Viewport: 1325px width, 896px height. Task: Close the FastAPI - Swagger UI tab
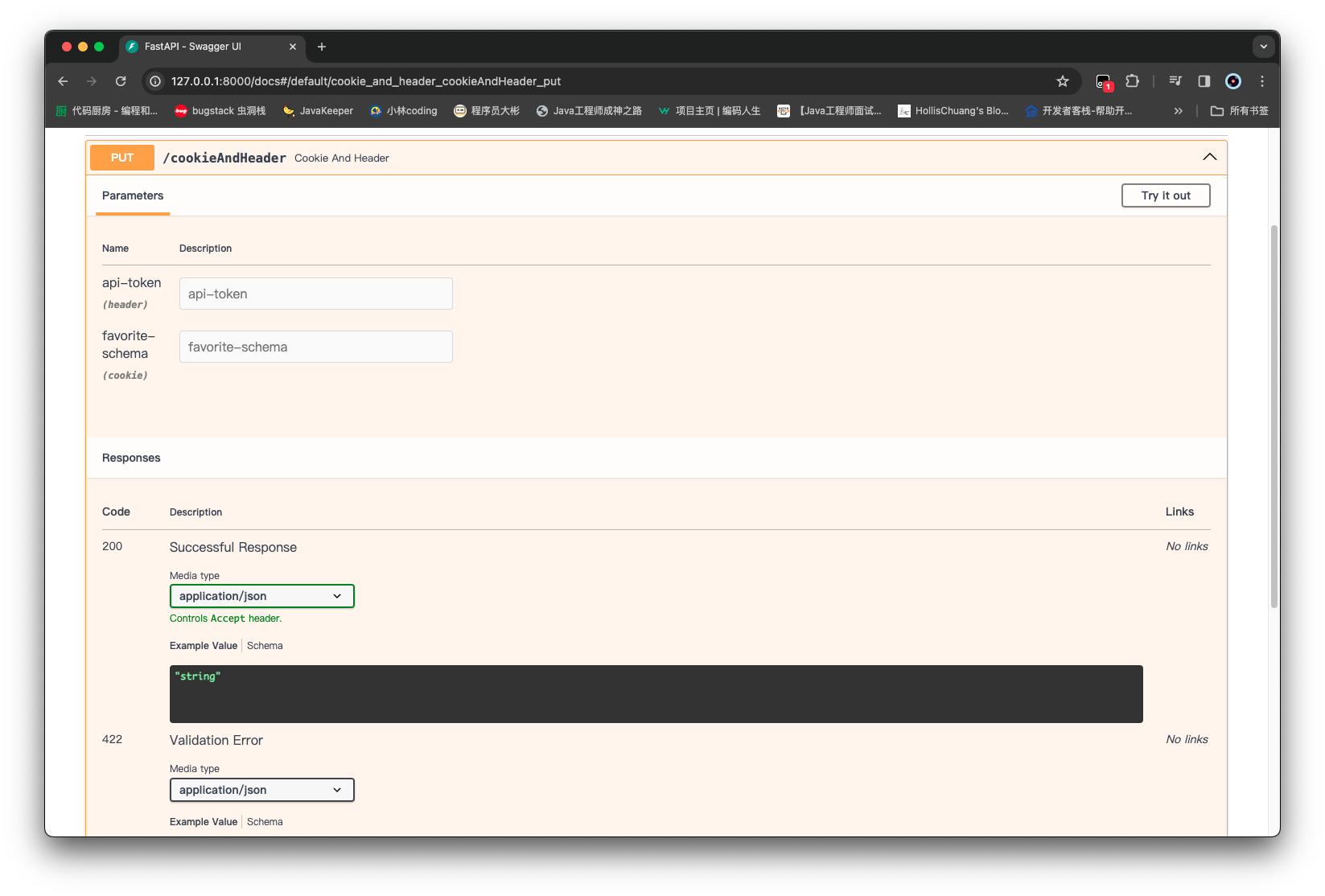293,47
